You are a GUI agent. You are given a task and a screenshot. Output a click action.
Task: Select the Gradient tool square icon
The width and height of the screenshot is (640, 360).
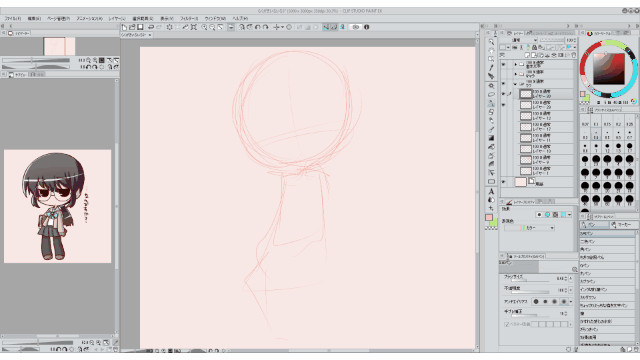coord(491,138)
